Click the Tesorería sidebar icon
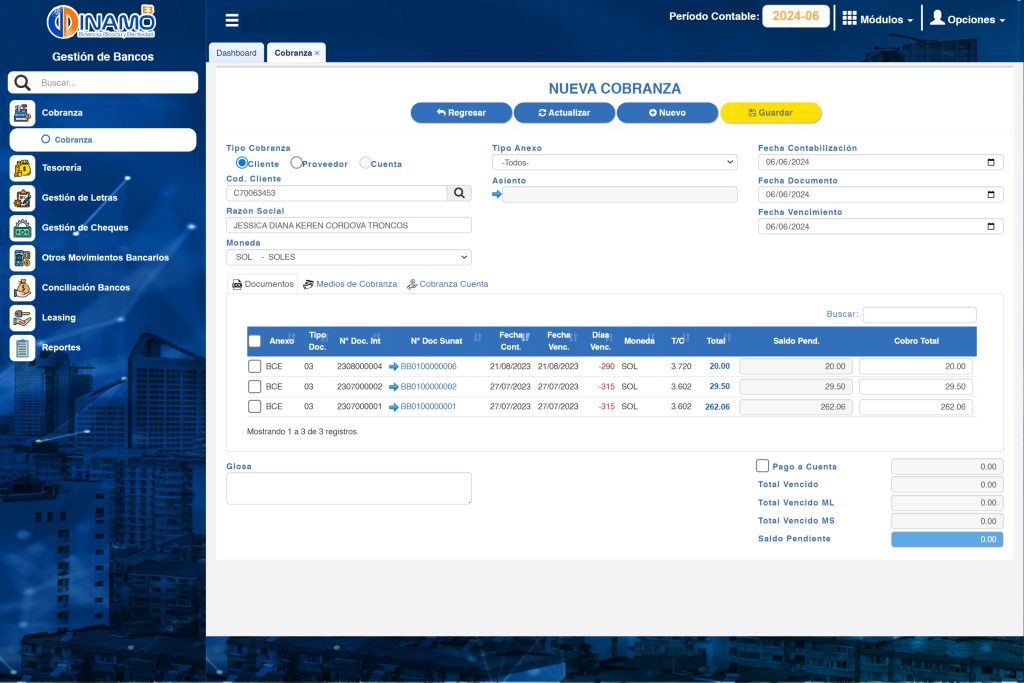1024x683 pixels. pyautogui.click(x=22, y=168)
